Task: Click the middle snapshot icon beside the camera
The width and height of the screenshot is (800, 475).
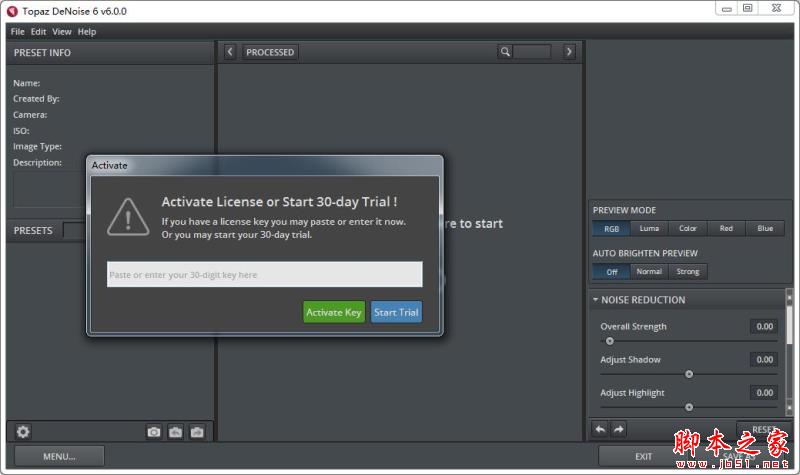Action: (176, 432)
